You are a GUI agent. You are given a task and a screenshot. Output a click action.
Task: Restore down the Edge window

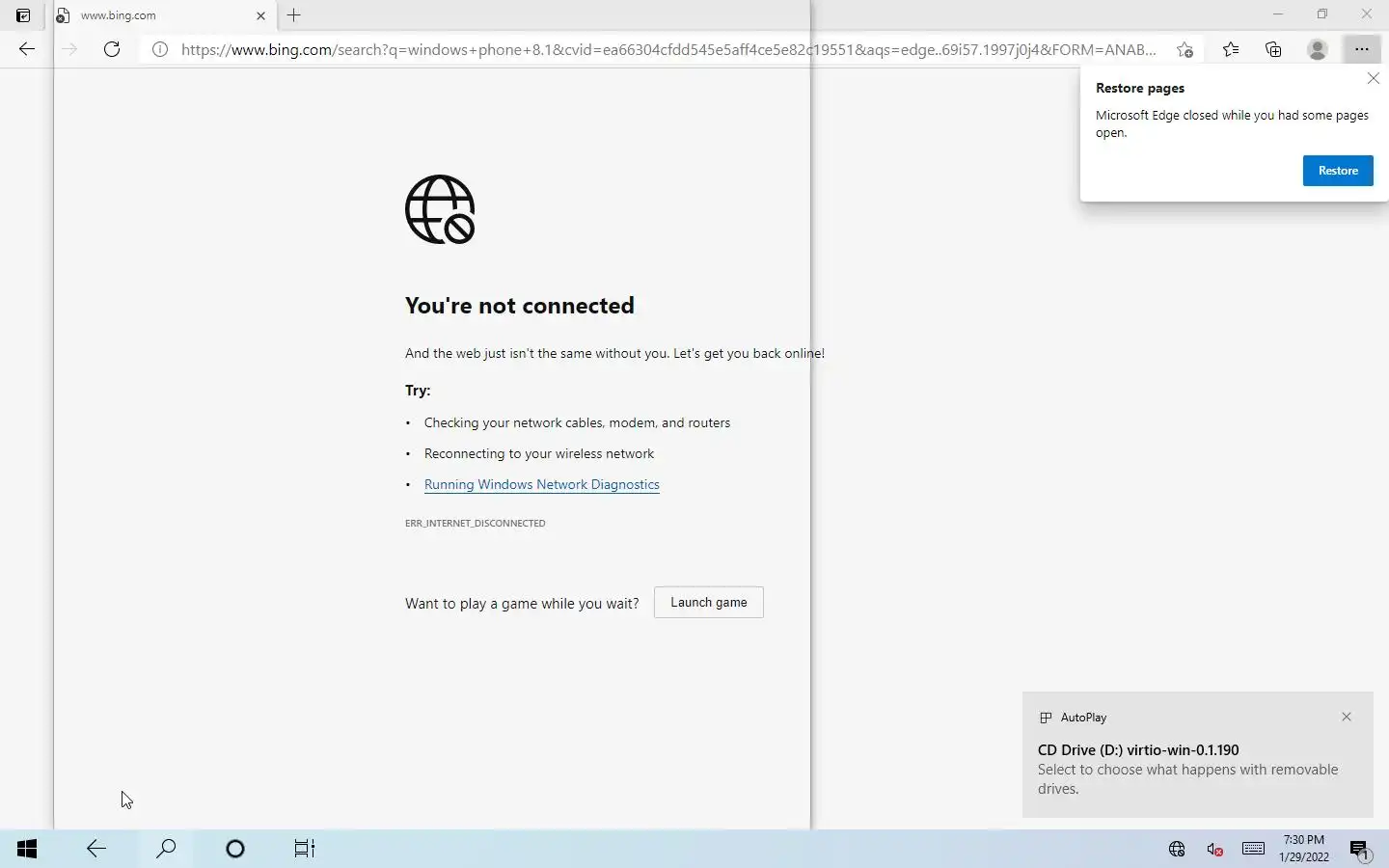click(x=1322, y=14)
